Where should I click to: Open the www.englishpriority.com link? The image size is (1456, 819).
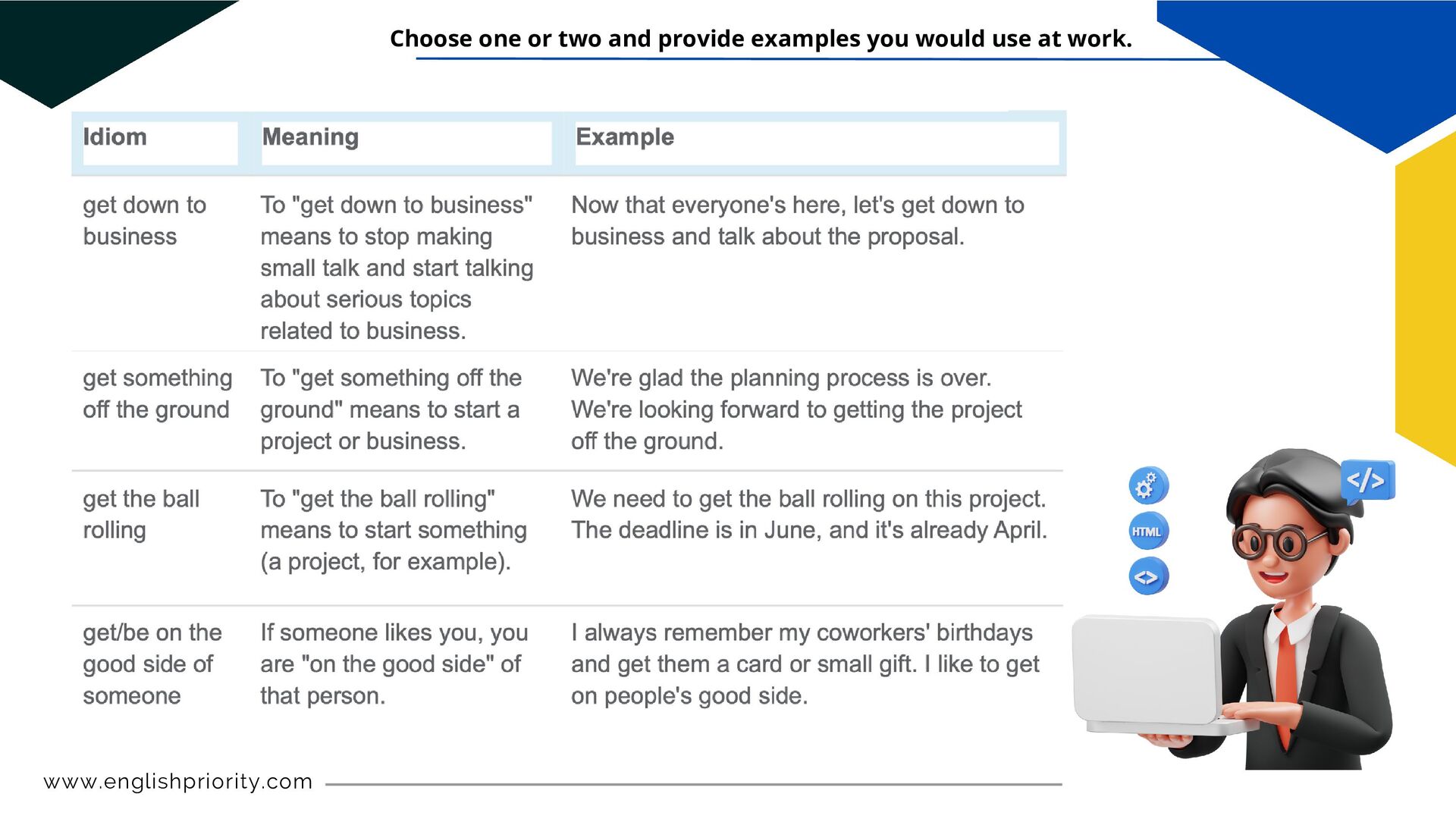click(178, 781)
